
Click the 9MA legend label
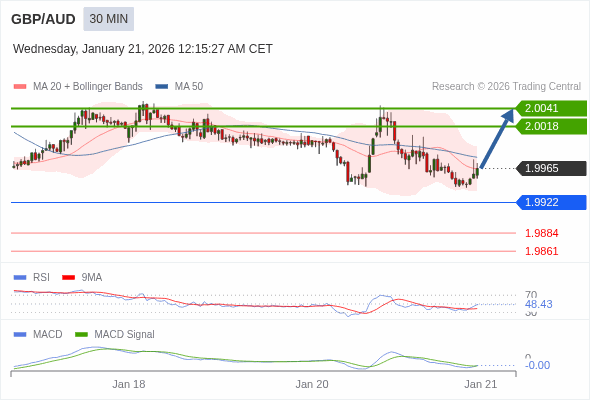point(92,278)
